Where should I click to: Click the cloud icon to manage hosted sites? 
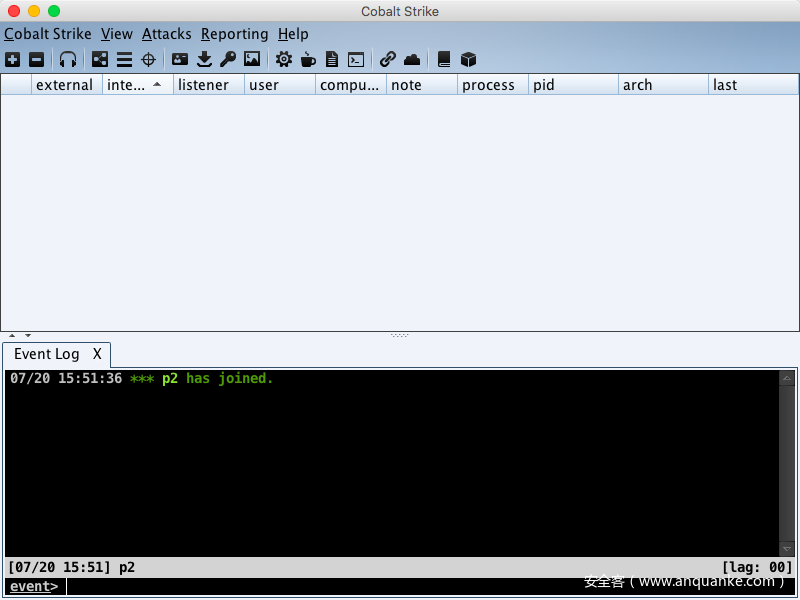pyautogui.click(x=412, y=59)
